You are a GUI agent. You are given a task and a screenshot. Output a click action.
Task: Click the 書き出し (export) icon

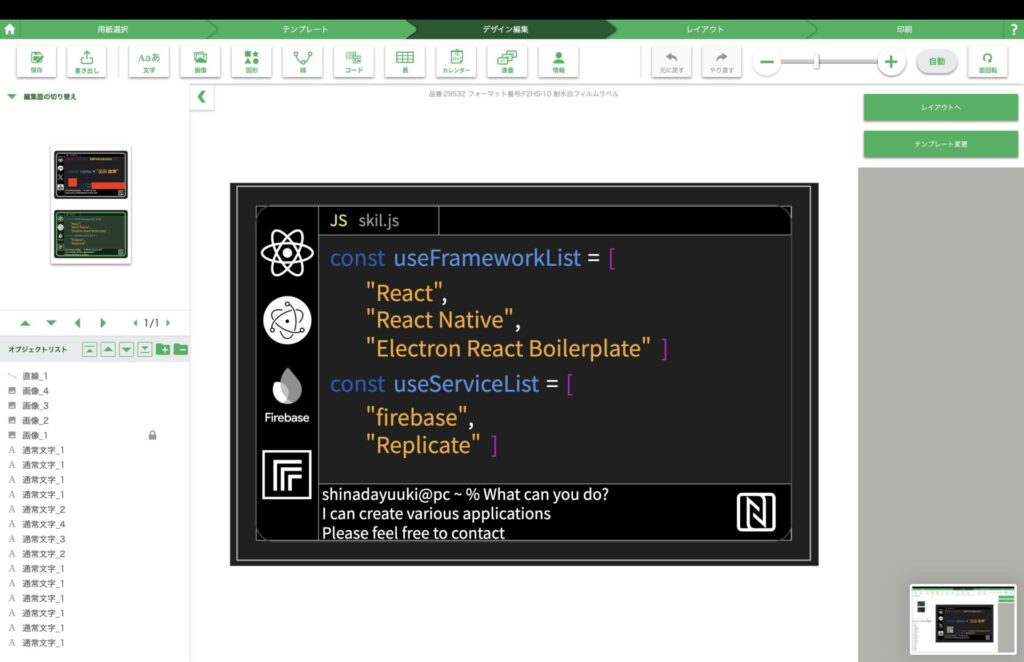(86, 62)
